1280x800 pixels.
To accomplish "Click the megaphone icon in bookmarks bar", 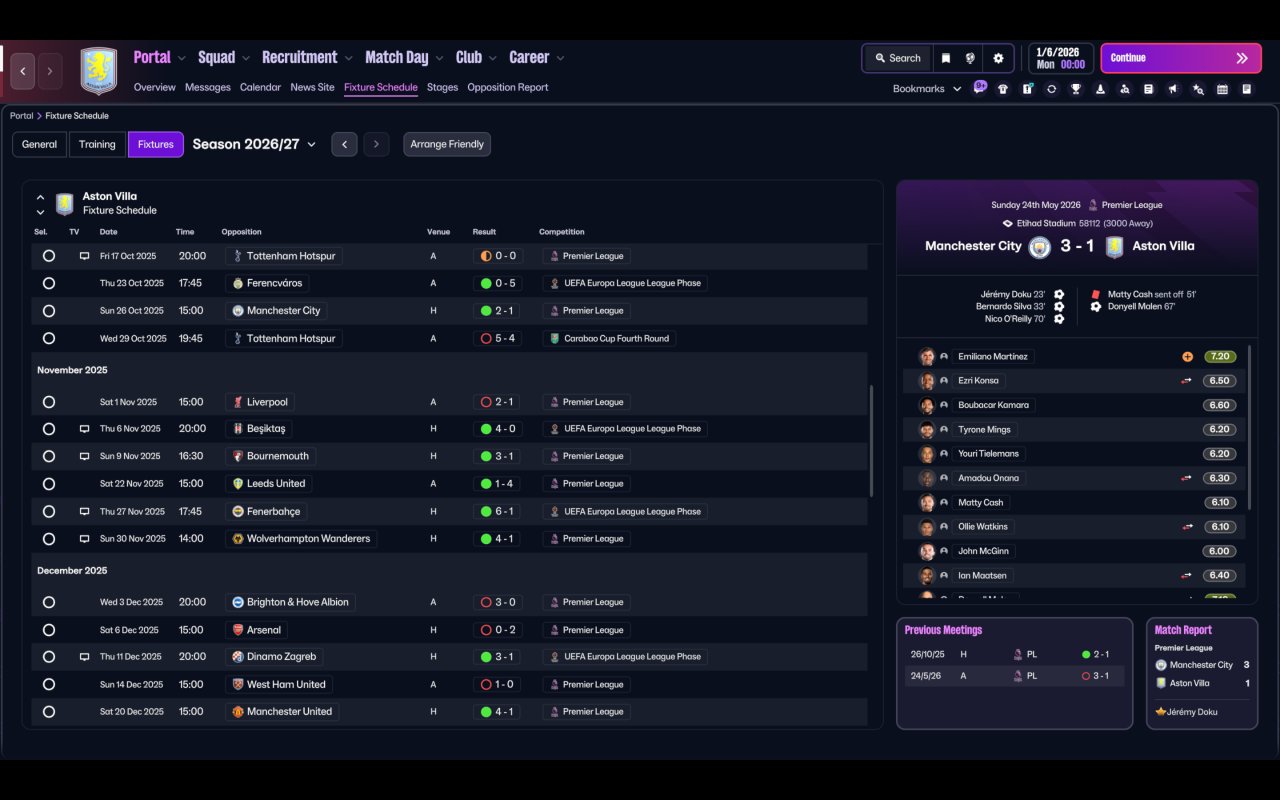I will click(1173, 89).
